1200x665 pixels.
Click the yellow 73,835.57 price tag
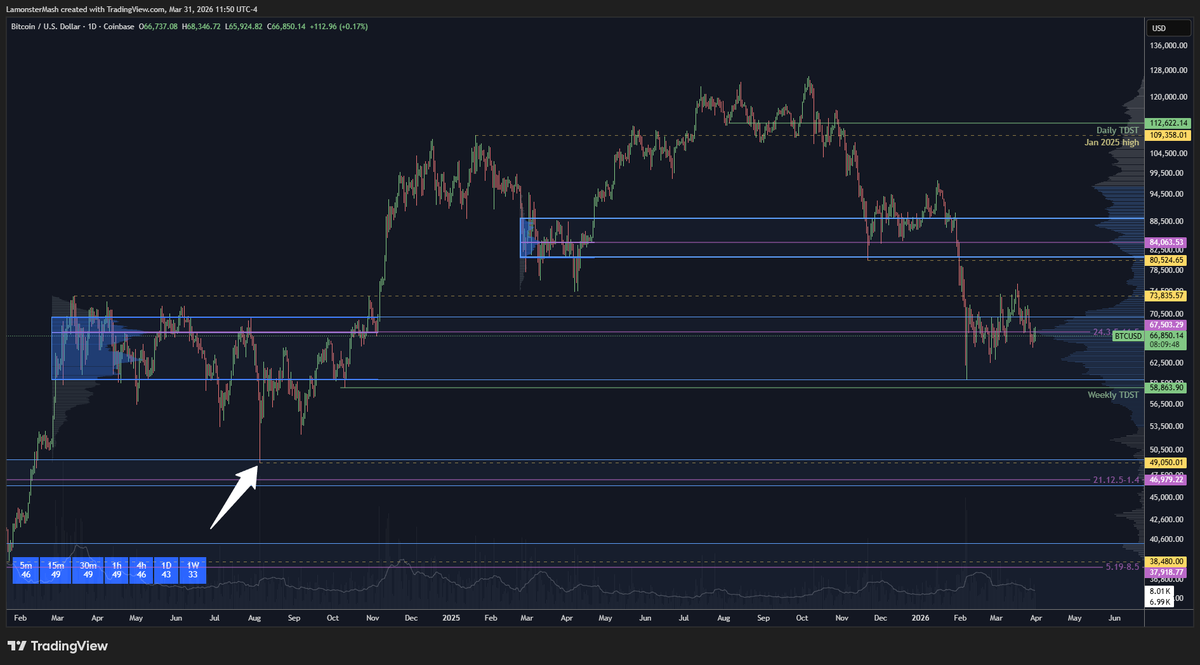click(x=1166, y=295)
